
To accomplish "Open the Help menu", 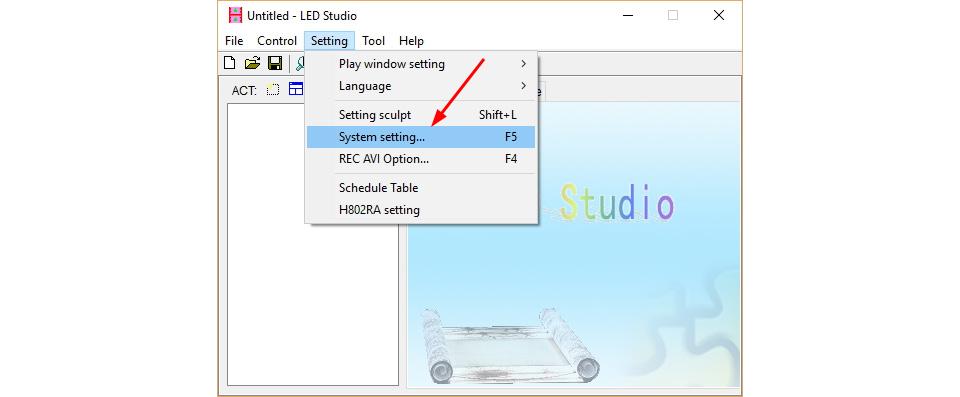I will point(411,41).
